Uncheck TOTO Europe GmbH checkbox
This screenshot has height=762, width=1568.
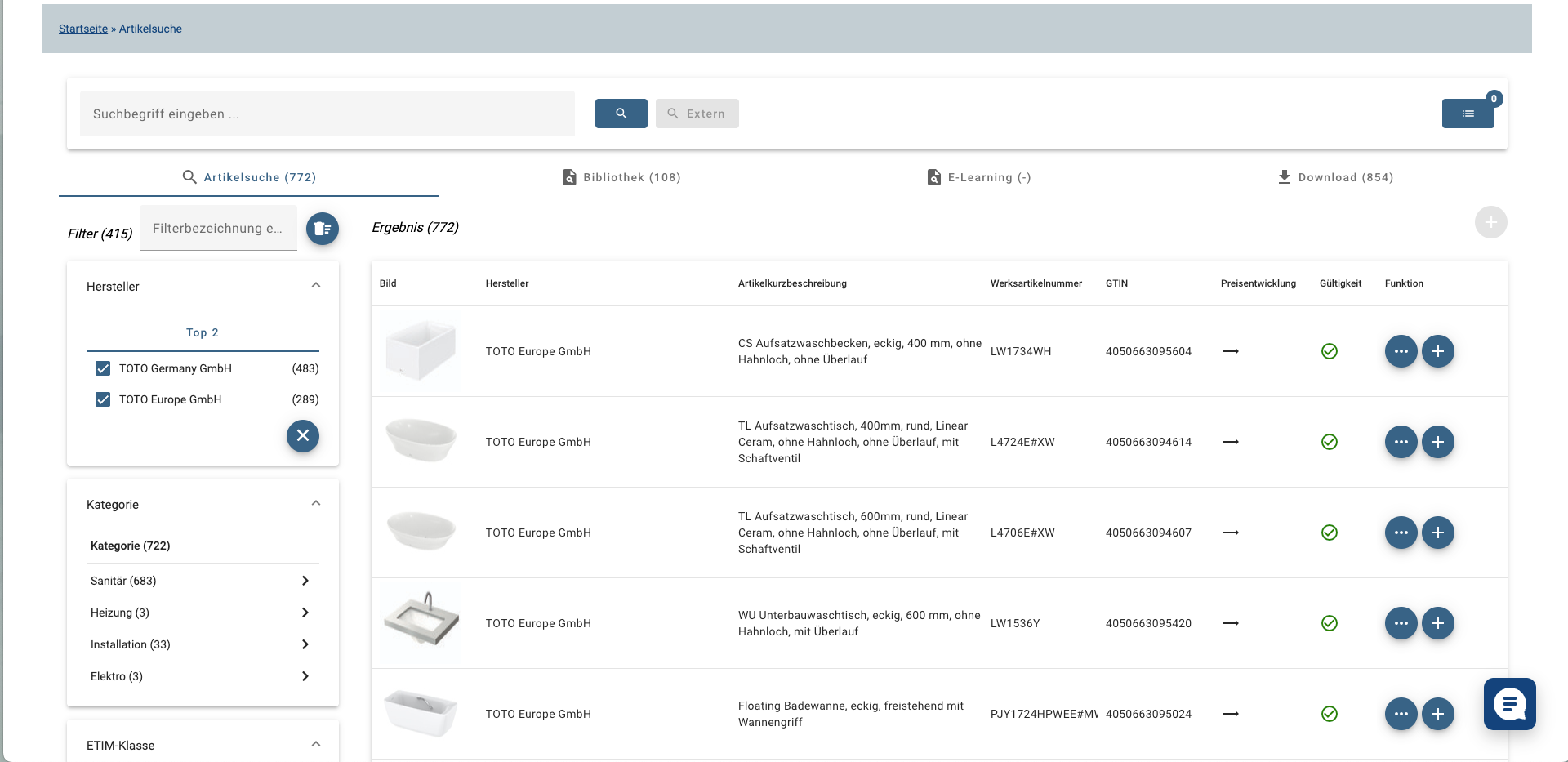pos(103,399)
